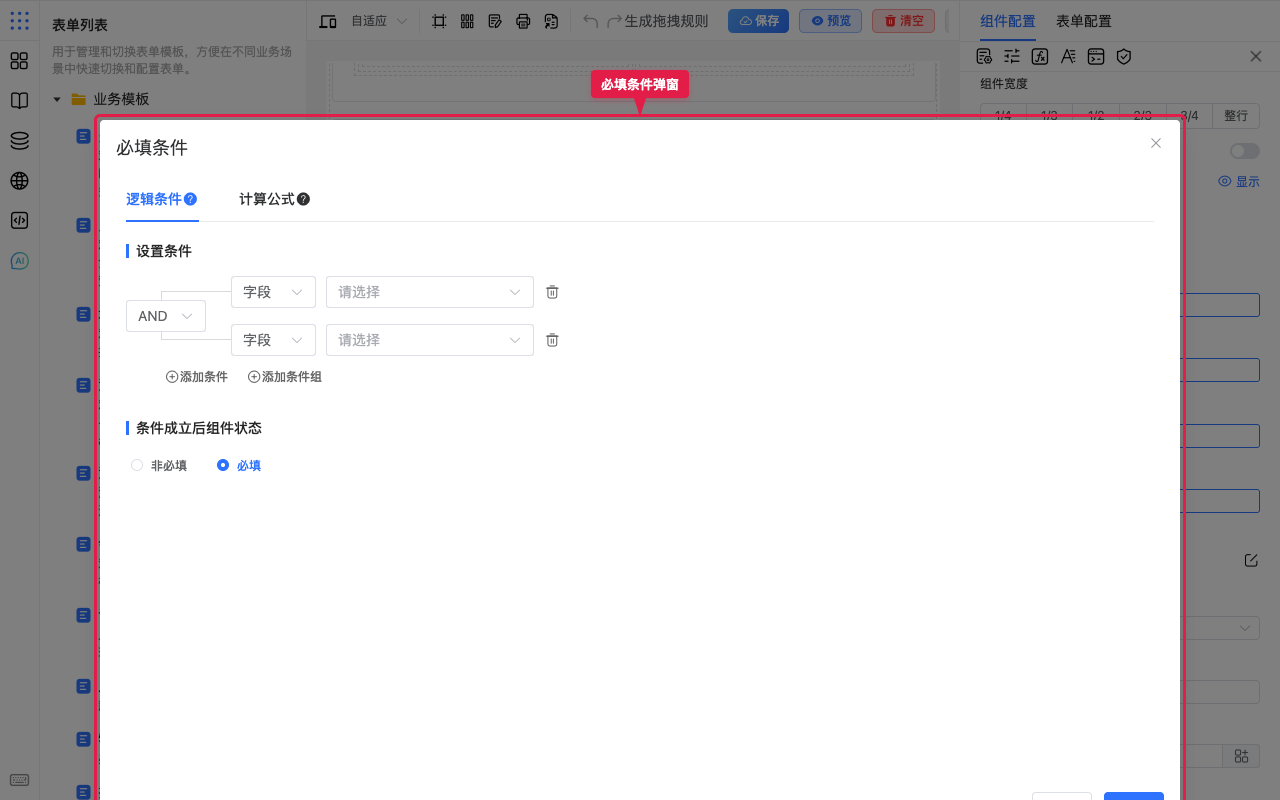This screenshot has height=800, width=1280.
Task: Click the 条件成立后组件状态 heading
Action: point(199,428)
